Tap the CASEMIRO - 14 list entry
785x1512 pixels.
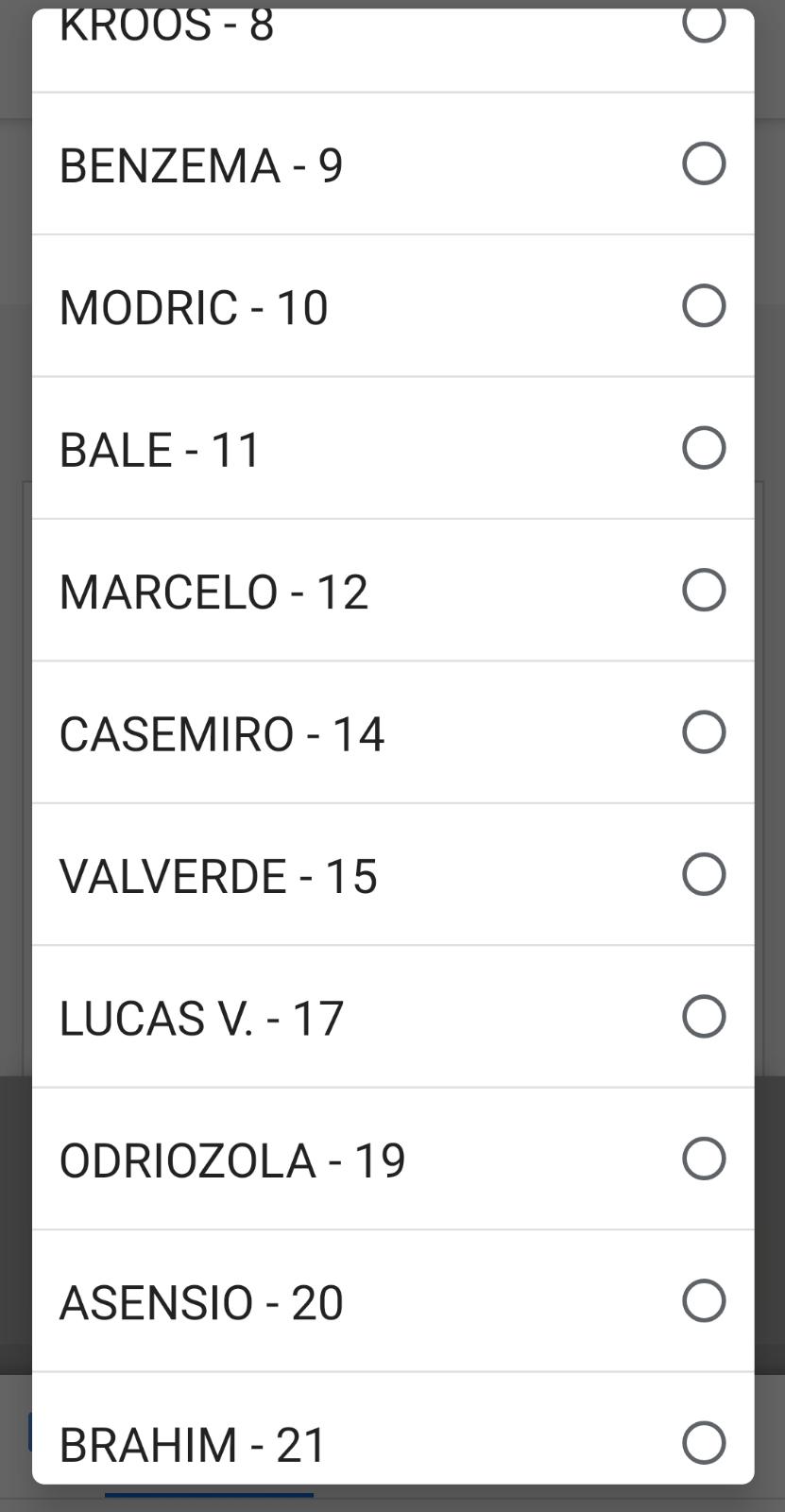(x=222, y=734)
